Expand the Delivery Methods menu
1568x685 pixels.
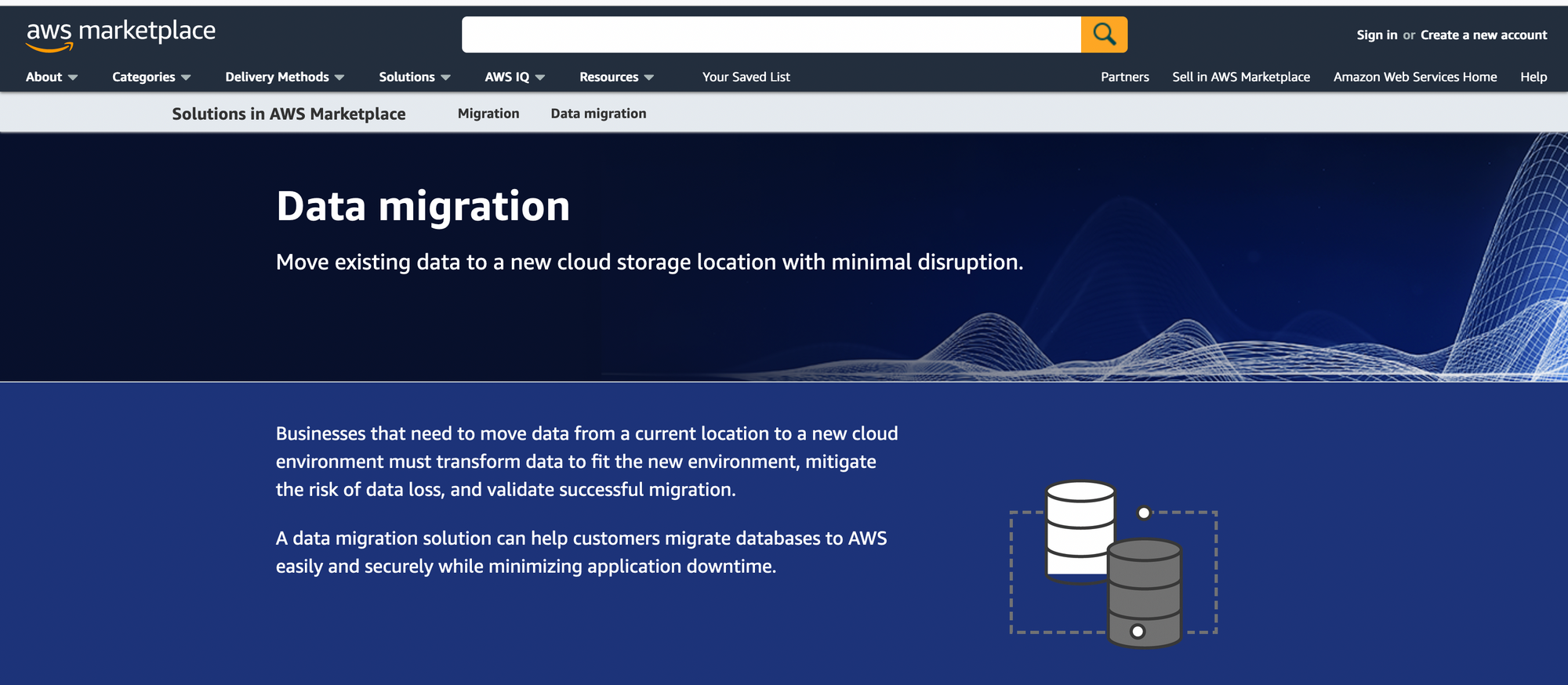285,77
